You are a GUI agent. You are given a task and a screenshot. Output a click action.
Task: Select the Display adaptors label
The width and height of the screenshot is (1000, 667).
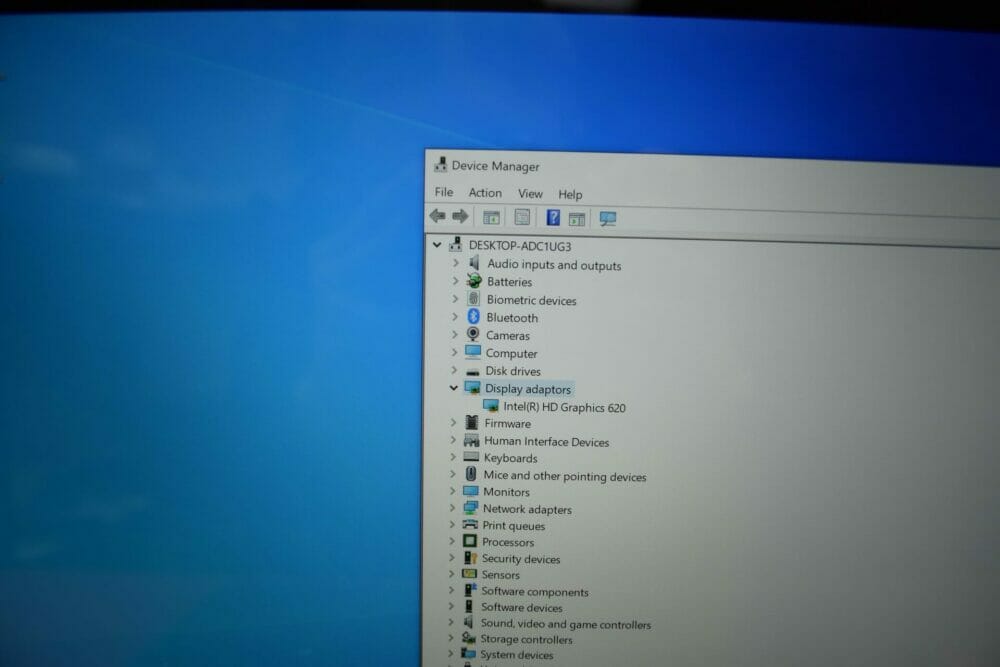[527, 389]
